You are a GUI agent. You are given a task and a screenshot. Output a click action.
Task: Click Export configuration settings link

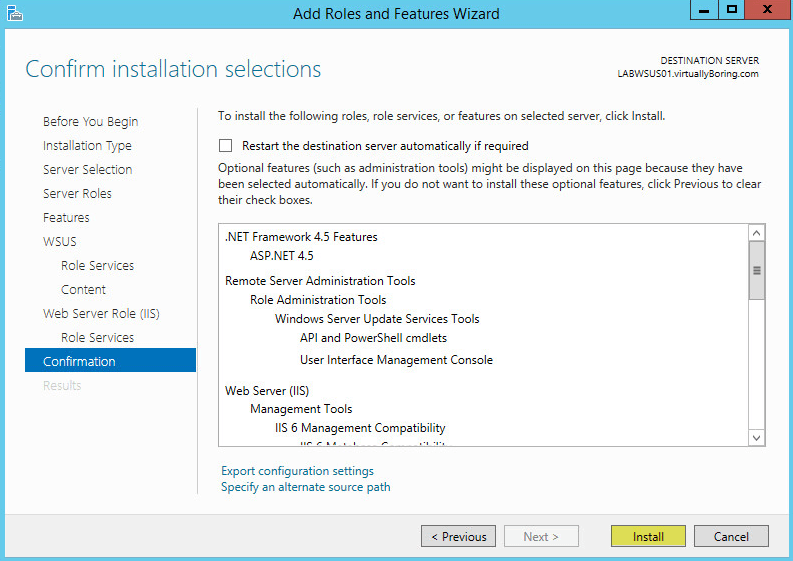point(297,471)
